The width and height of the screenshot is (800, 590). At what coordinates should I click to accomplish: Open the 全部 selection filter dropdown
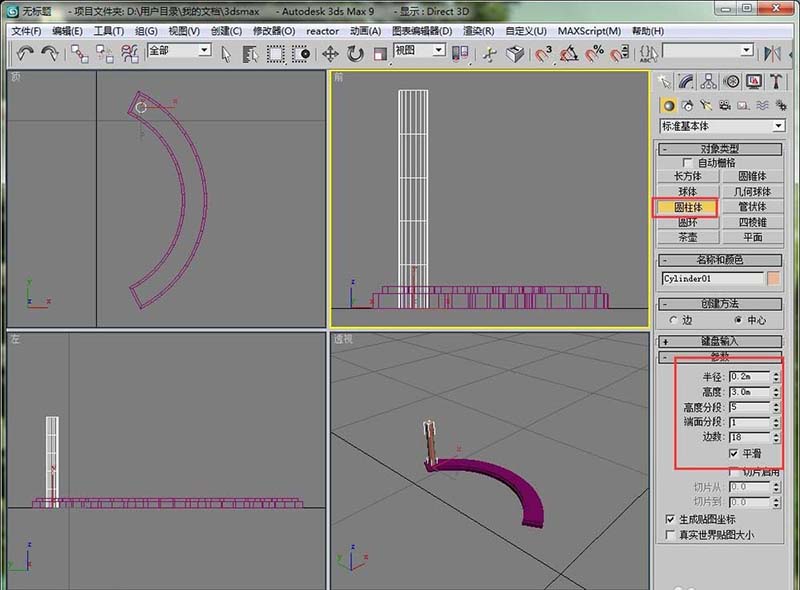point(205,50)
